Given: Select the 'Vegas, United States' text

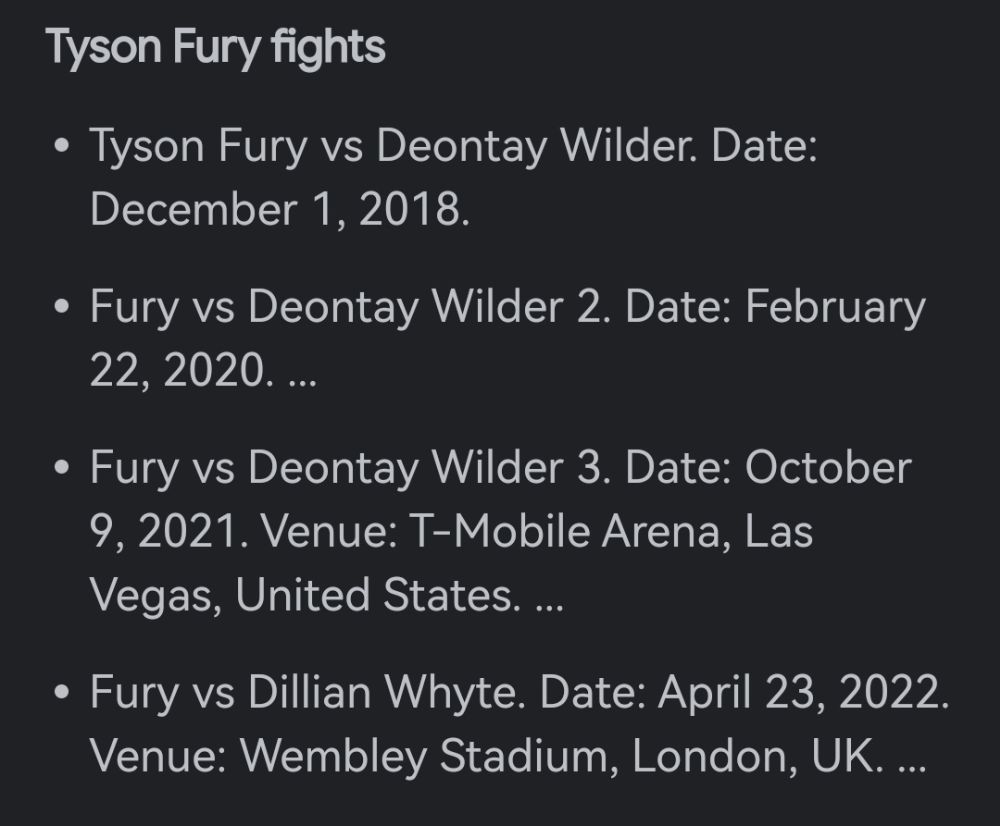Looking at the screenshot, I should pyautogui.click(x=301, y=596).
